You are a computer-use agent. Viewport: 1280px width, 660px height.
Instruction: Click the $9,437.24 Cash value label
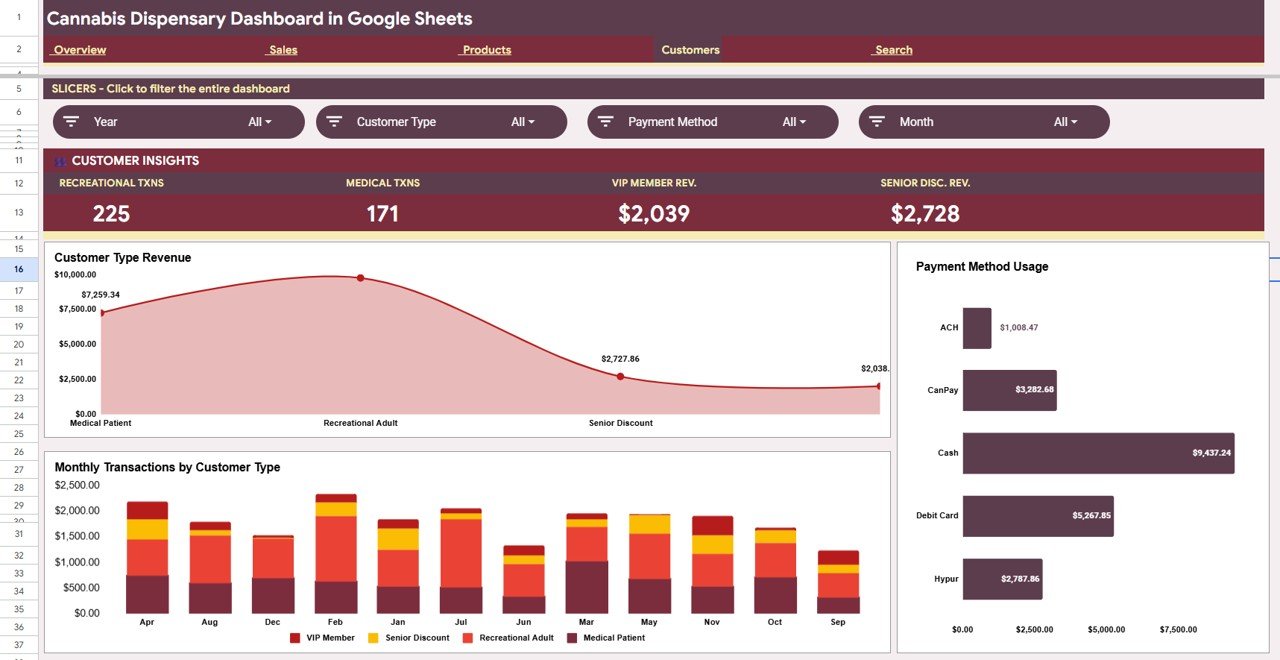(1212, 453)
